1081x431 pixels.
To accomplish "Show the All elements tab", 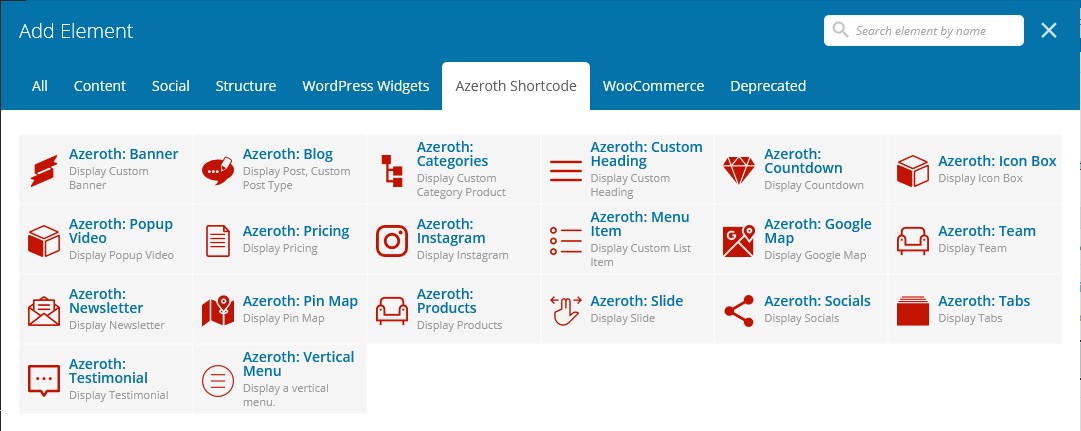I will tap(40, 86).
